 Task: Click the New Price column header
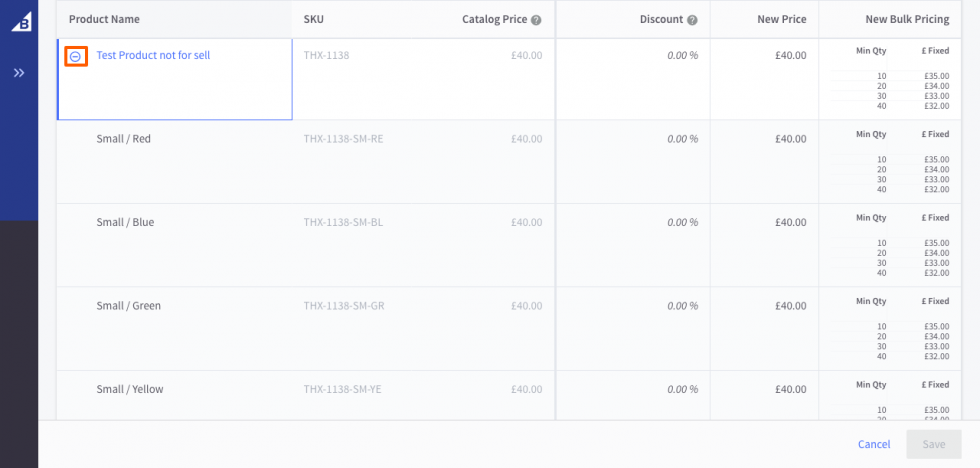pos(780,20)
